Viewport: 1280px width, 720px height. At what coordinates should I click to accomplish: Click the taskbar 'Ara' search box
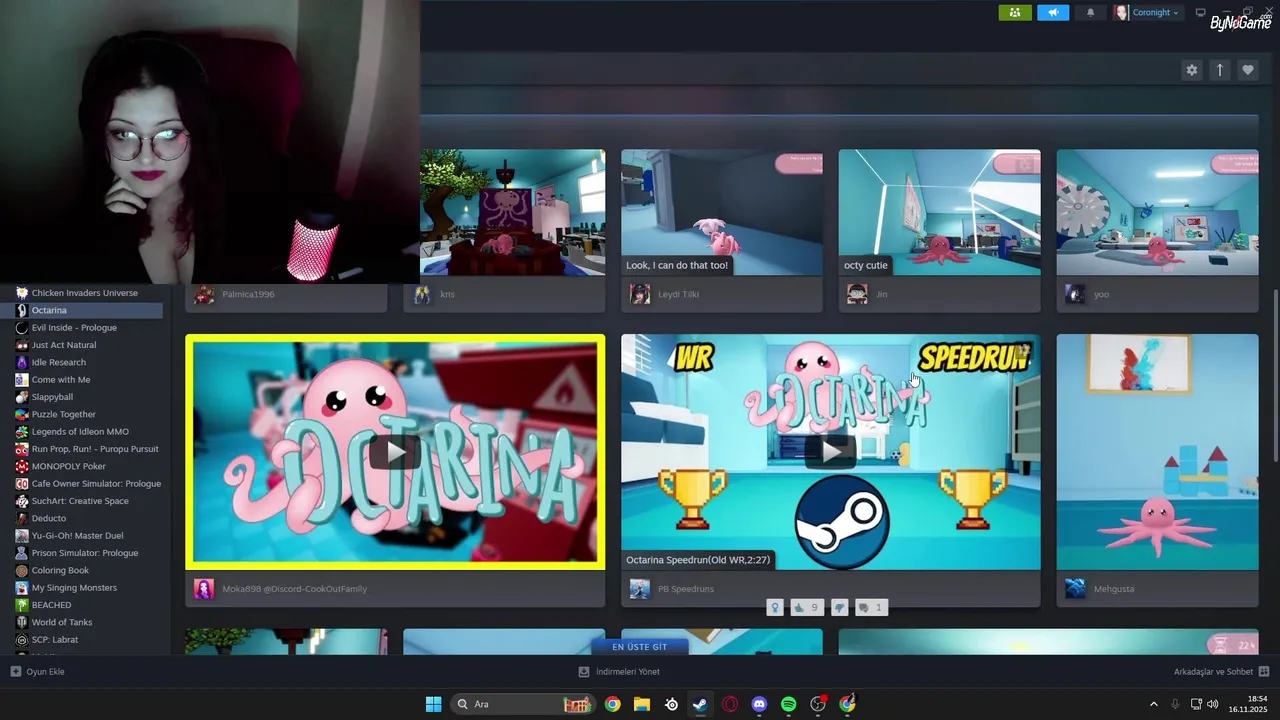point(523,704)
